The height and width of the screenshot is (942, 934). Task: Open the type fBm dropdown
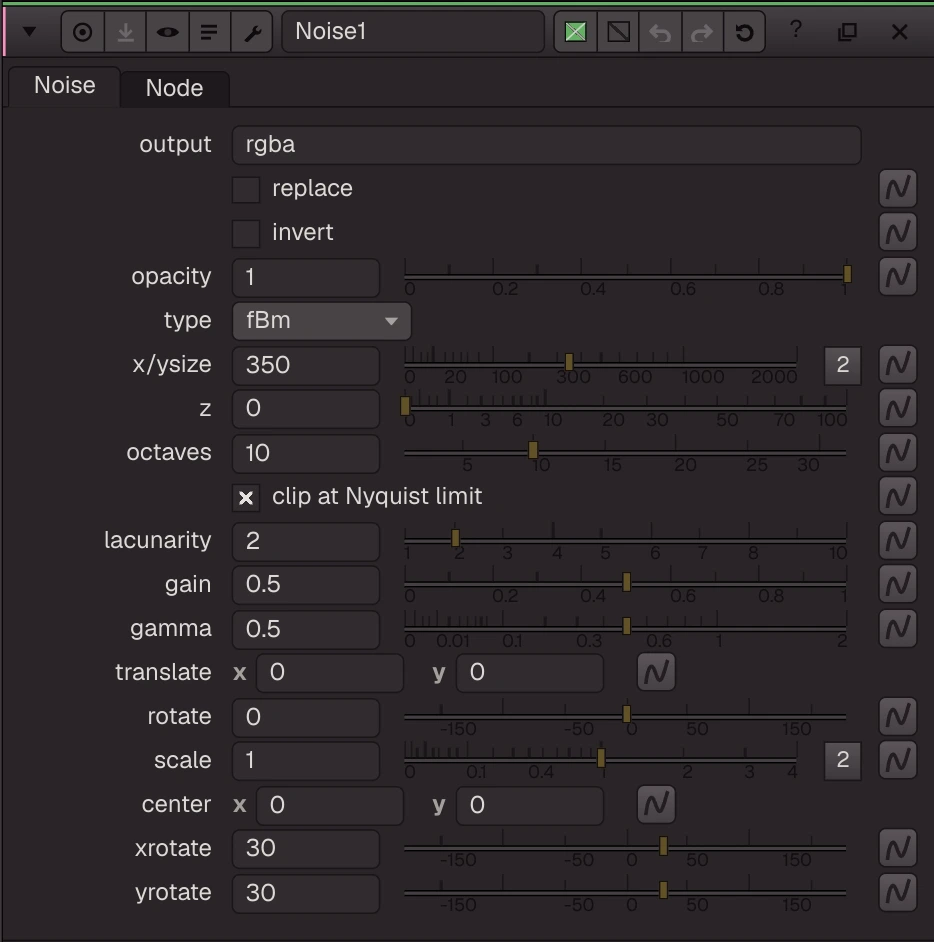coord(322,321)
